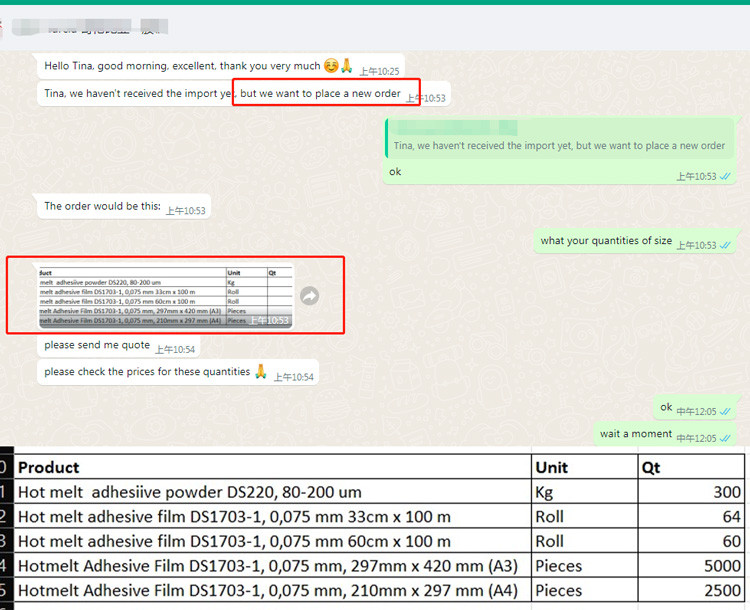
Task: Select the adhesive film 60cm x 100 m cell
Action: (273, 541)
